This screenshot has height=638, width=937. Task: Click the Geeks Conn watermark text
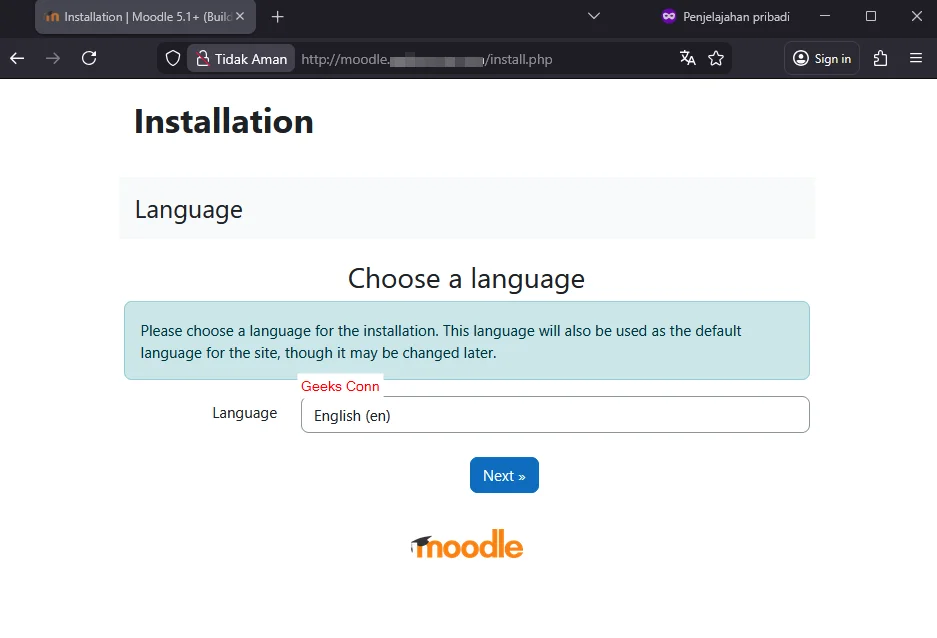(x=340, y=386)
